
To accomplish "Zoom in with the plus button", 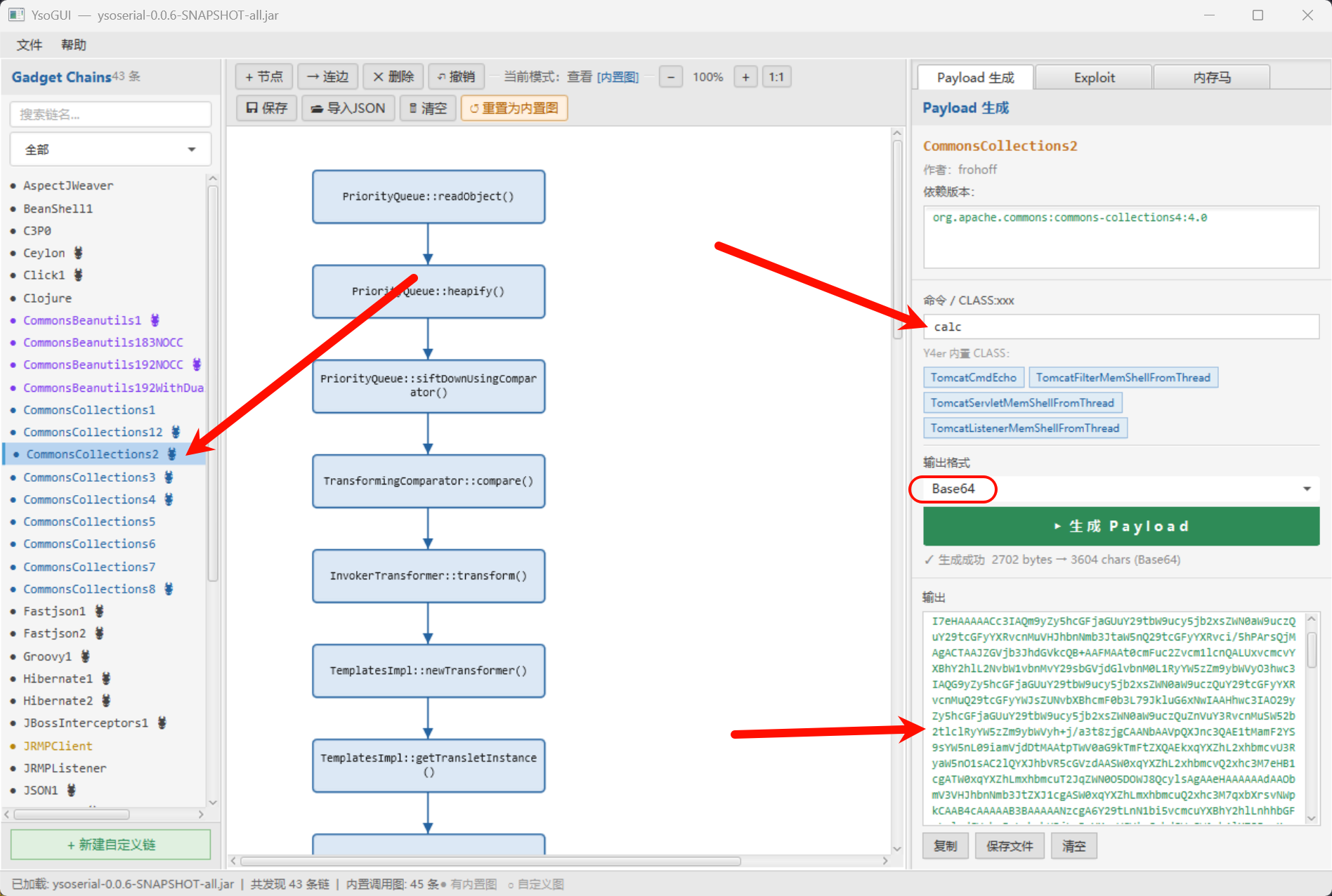I will click(745, 77).
